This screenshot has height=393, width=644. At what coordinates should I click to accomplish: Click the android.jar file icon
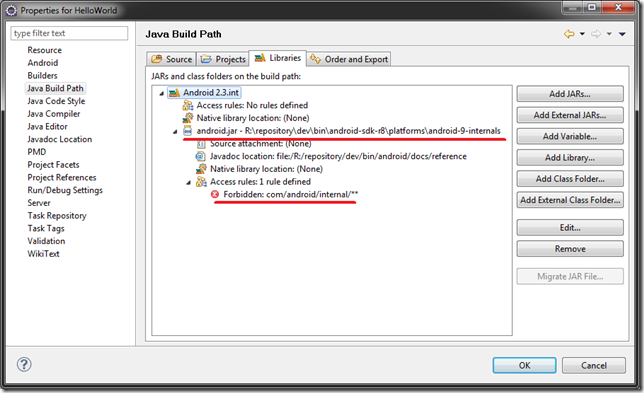coord(188,131)
